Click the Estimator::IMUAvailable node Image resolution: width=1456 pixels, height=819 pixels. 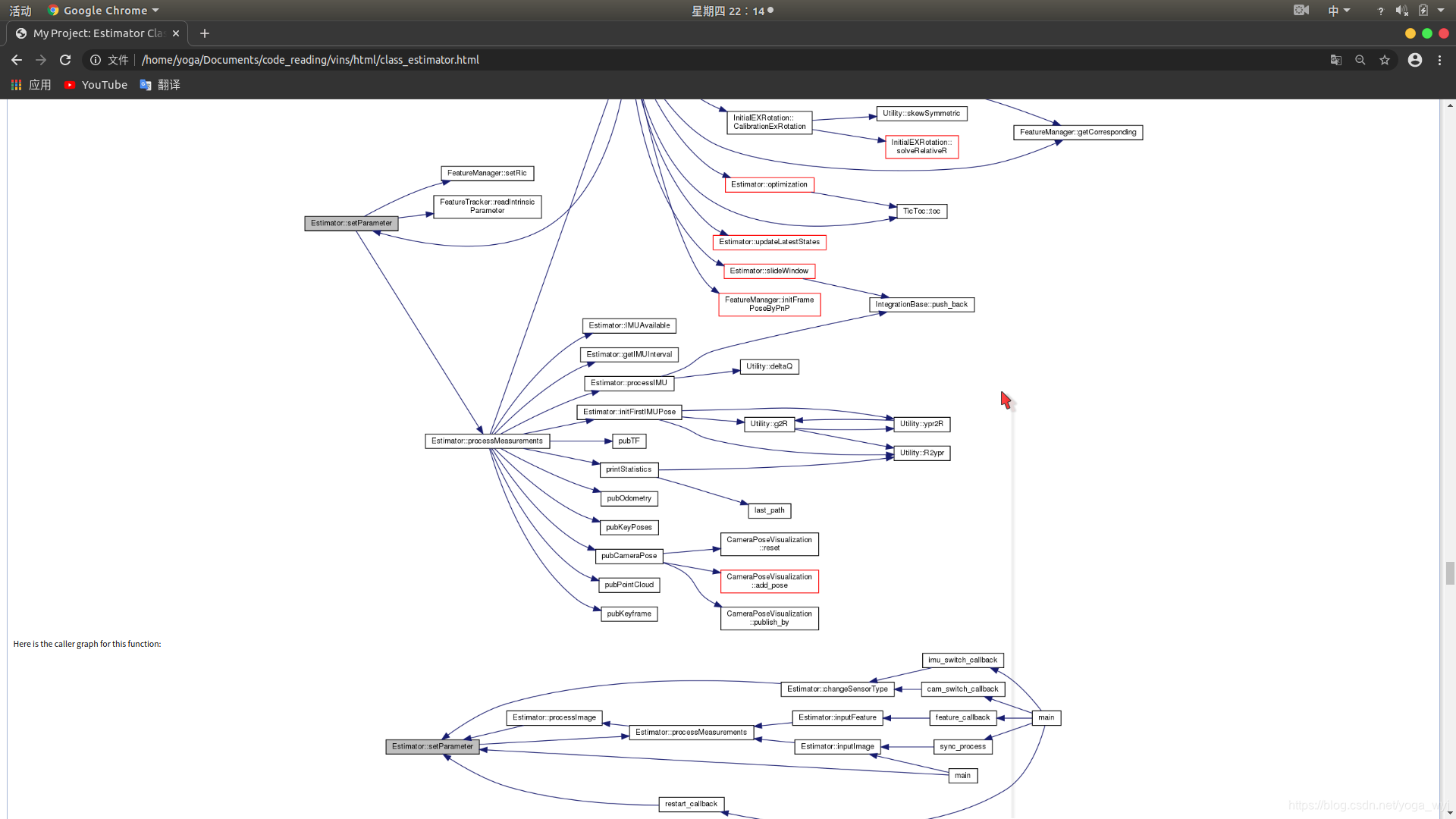[629, 326]
